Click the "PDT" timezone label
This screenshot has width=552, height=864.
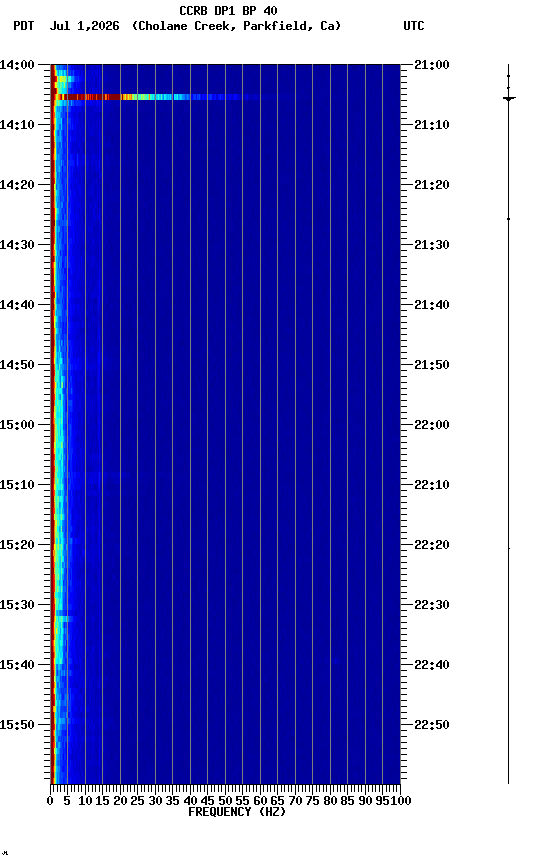pyautogui.click(x=24, y=26)
